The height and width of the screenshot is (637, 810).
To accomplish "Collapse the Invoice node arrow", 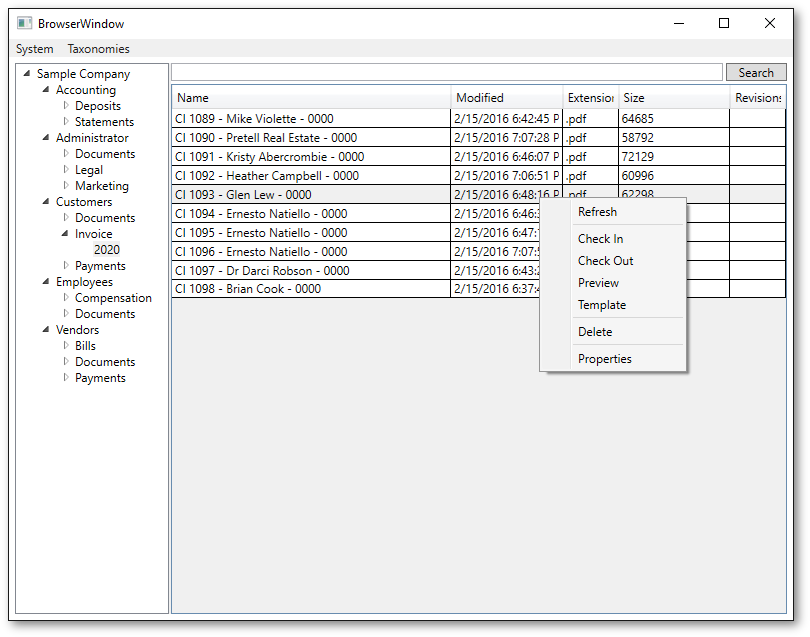I will [65, 234].
